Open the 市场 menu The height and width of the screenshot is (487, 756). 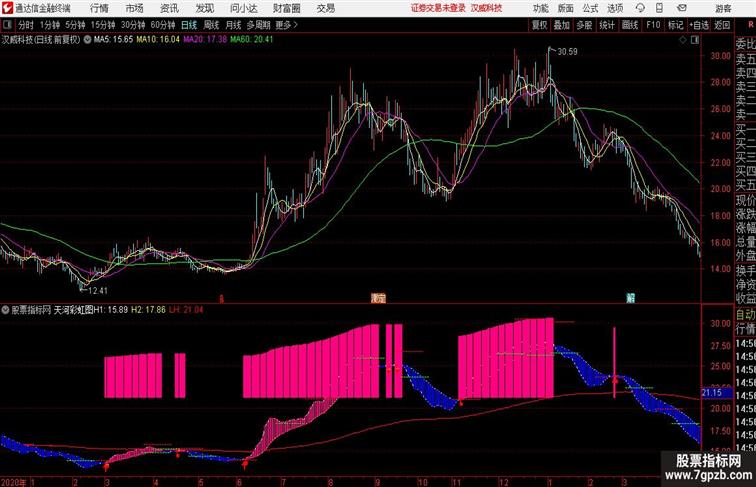click(135, 8)
